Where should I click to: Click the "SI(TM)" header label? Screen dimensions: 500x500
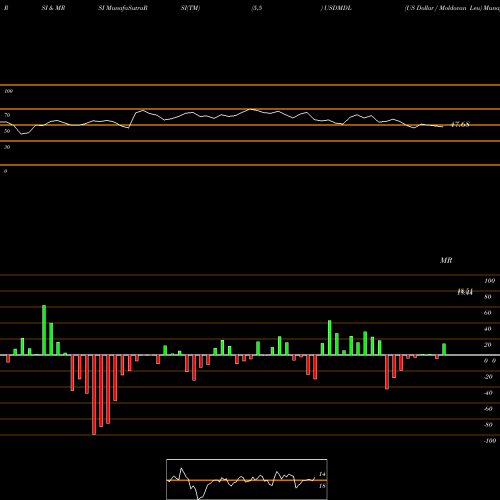[190, 8]
